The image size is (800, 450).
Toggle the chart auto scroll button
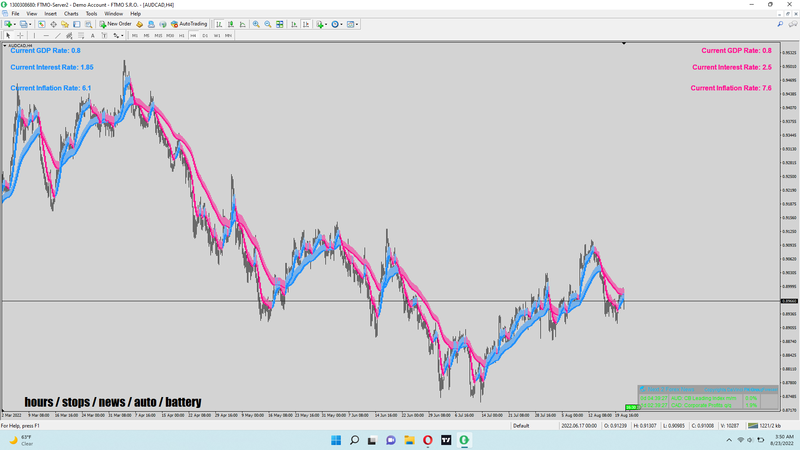point(294,24)
